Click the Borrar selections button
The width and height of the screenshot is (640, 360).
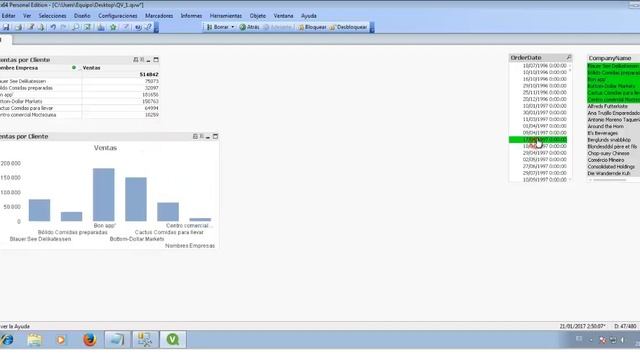[218, 27]
